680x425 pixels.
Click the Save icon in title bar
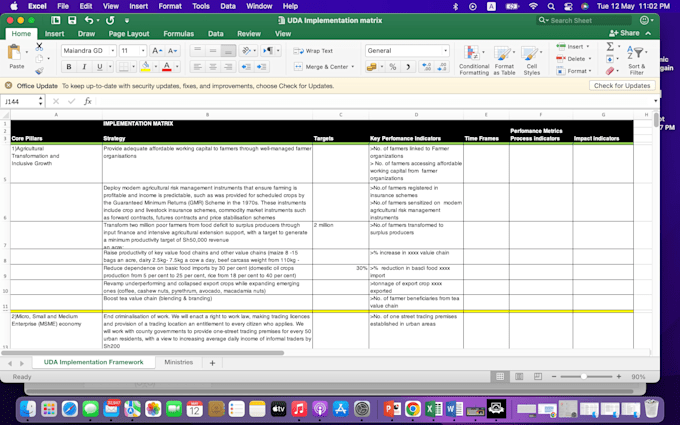pyautogui.click(x=72, y=20)
